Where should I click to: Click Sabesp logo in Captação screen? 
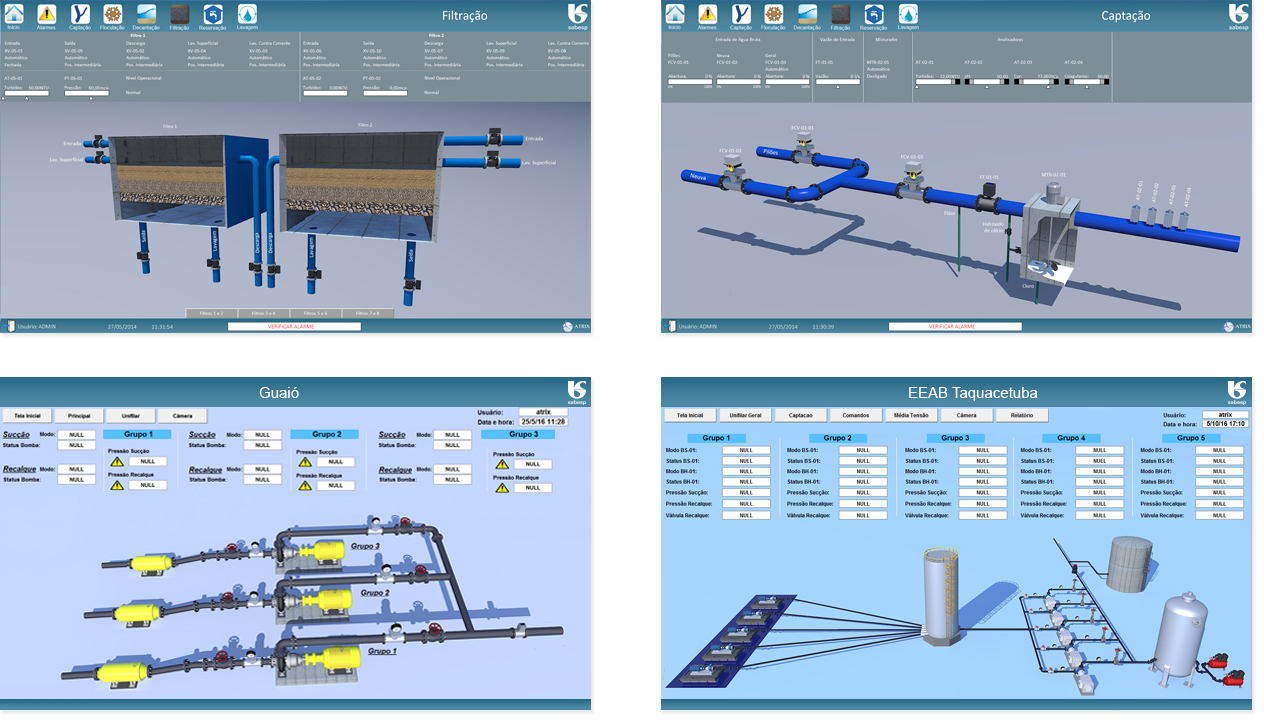[x=1238, y=15]
